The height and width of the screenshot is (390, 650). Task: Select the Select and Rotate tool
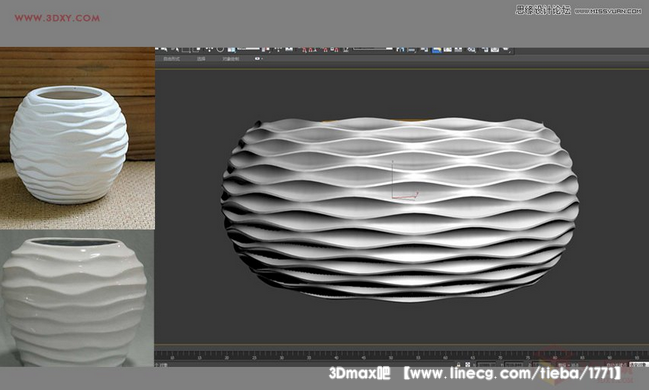220,49
